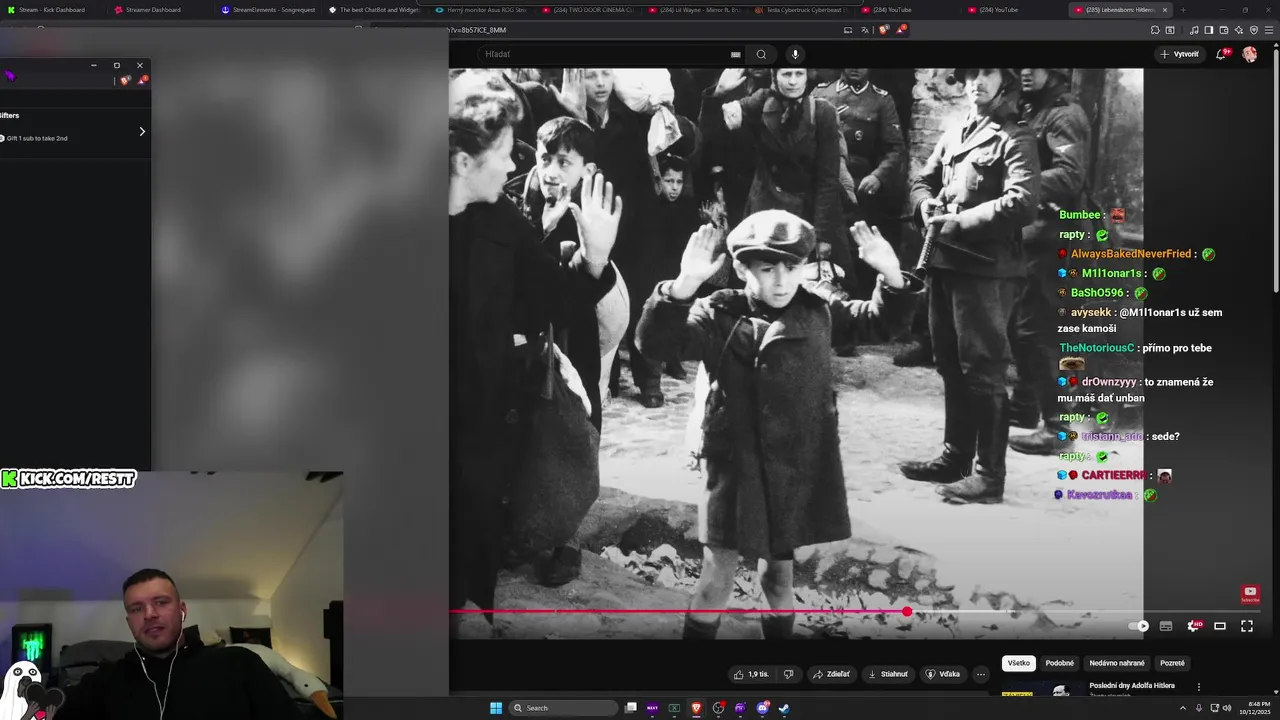Viewport: 1280px width, 720px height.
Task: Open the media playlist music-note icon
Action: (x=1194, y=30)
